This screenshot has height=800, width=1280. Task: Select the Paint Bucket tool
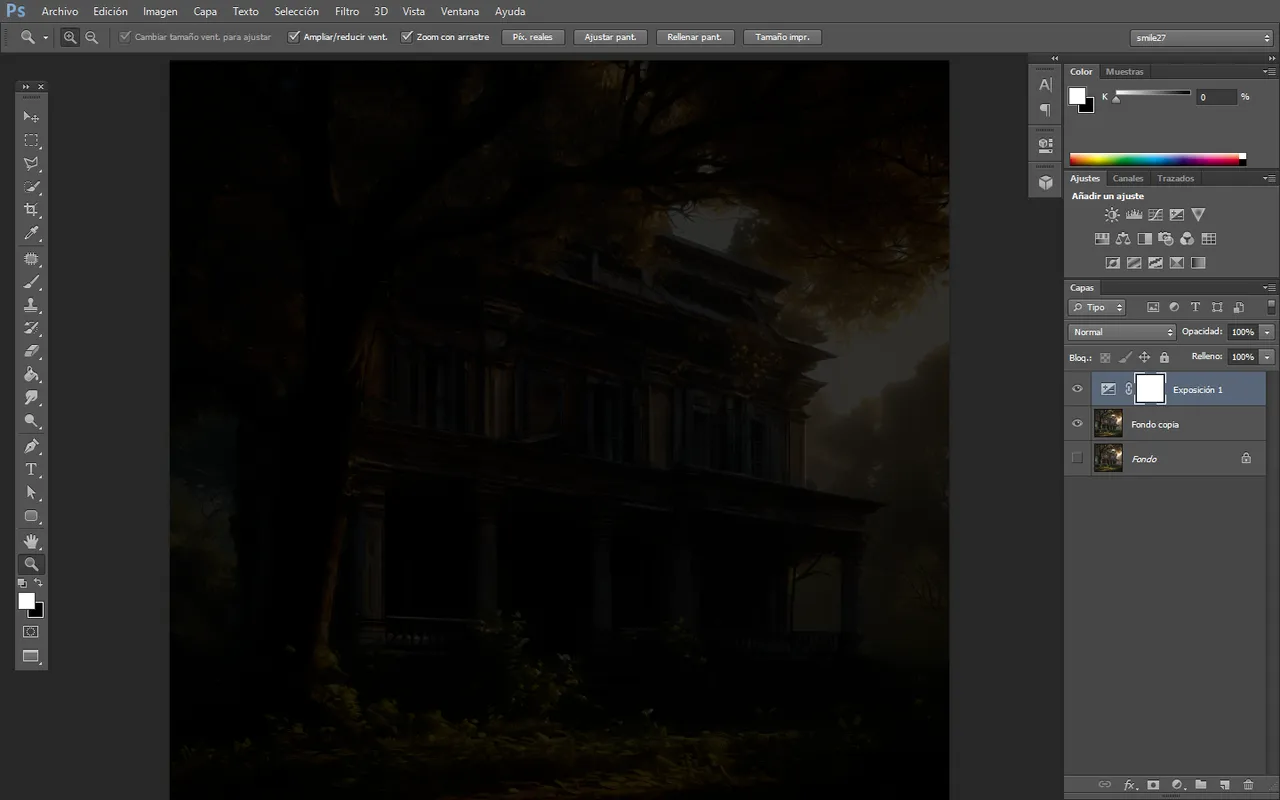pos(31,375)
